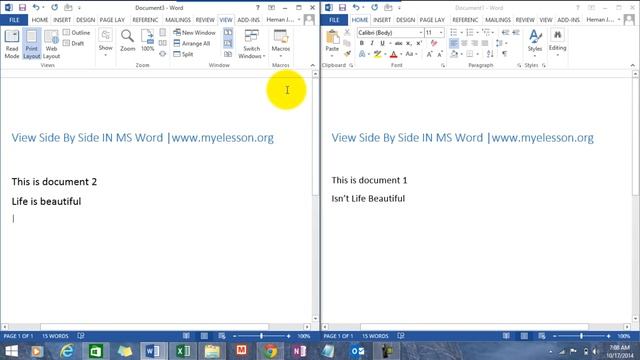
Task: Save Document3 using Quick Access save icon
Action: pos(22,7)
